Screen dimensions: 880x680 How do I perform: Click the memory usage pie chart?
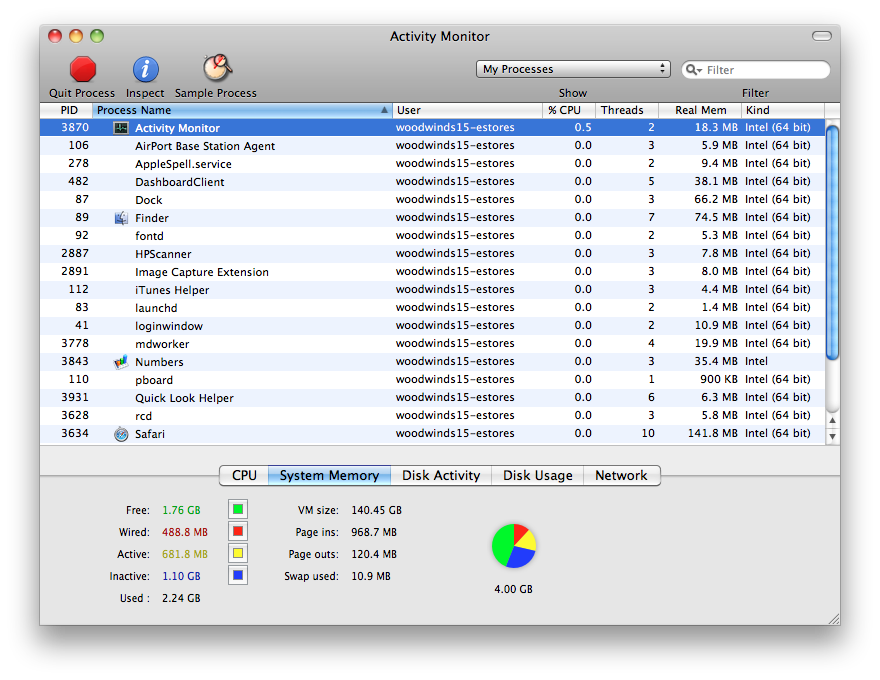coord(513,545)
